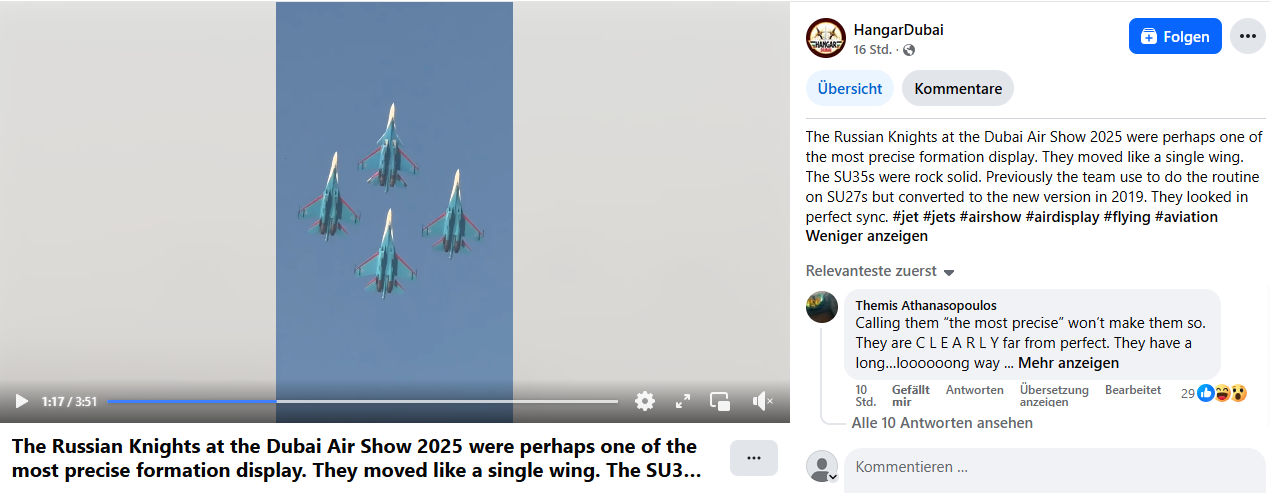Screen dimensions: 1270x493
Task: Expand comment with Mehr anzeigen
Action: 1068,363
